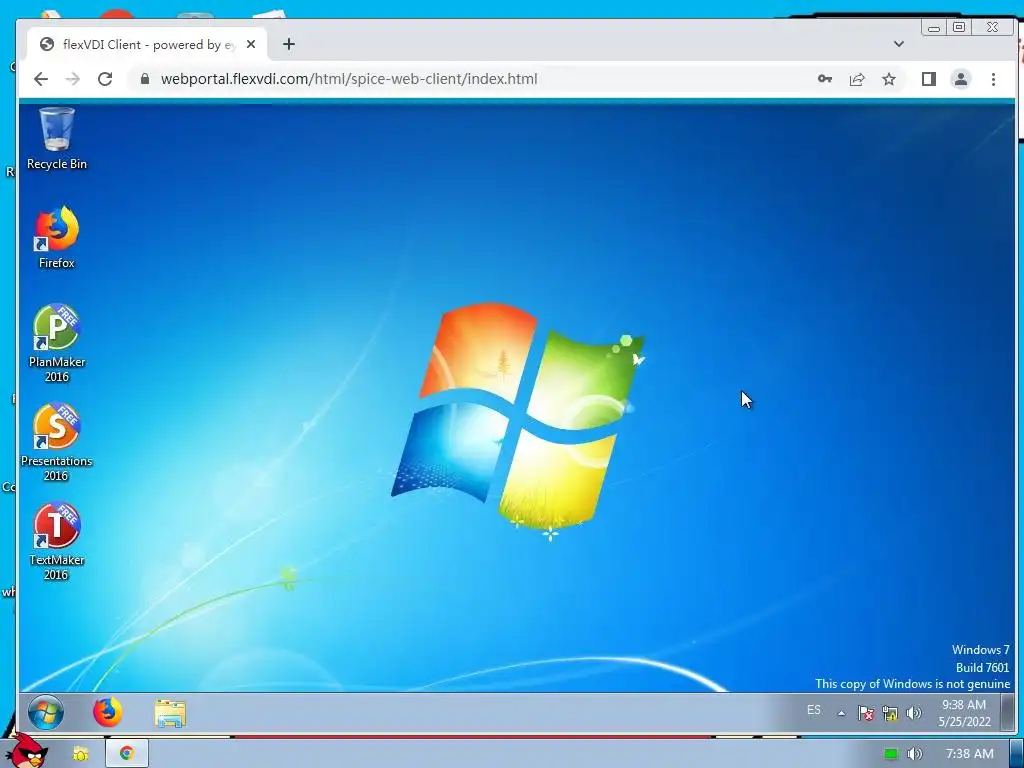
Task: Open Chrome three-dot menu
Action: (x=993, y=79)
